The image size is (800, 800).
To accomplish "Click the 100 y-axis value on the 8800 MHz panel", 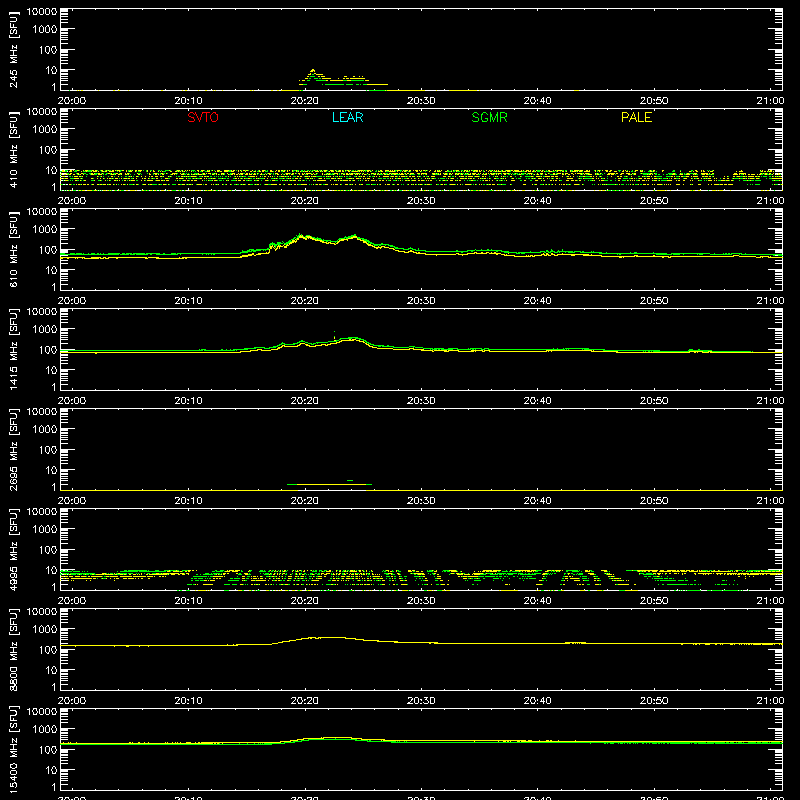I will (48, 650).
